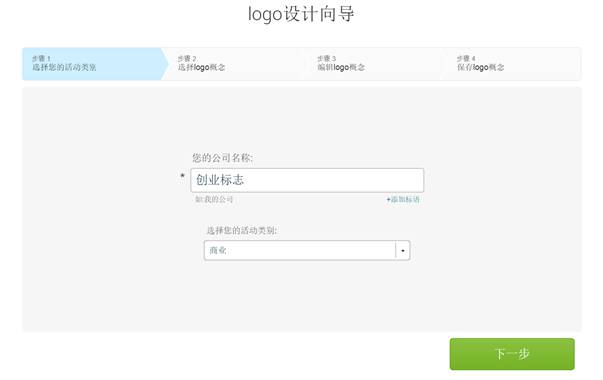
Task: Click the logo设计向导 page heading
Action: pyautogui.click(x=301, y=14)
